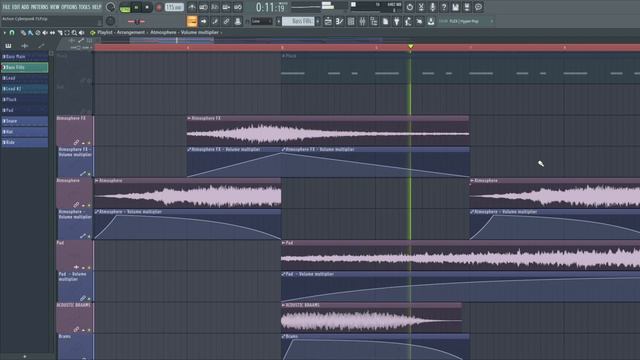Toggle the countdown before recording icon
The image size is (640, 360).
(x=215, y=7)
